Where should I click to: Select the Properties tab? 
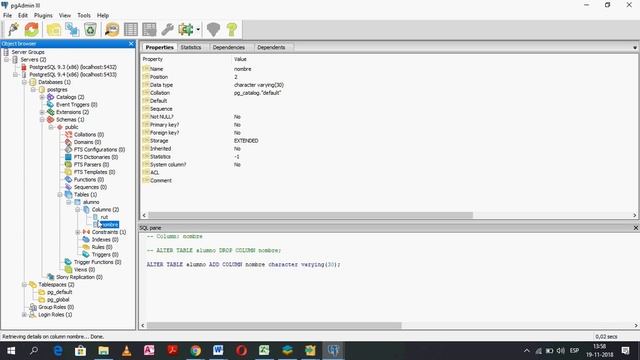[160, 47]
